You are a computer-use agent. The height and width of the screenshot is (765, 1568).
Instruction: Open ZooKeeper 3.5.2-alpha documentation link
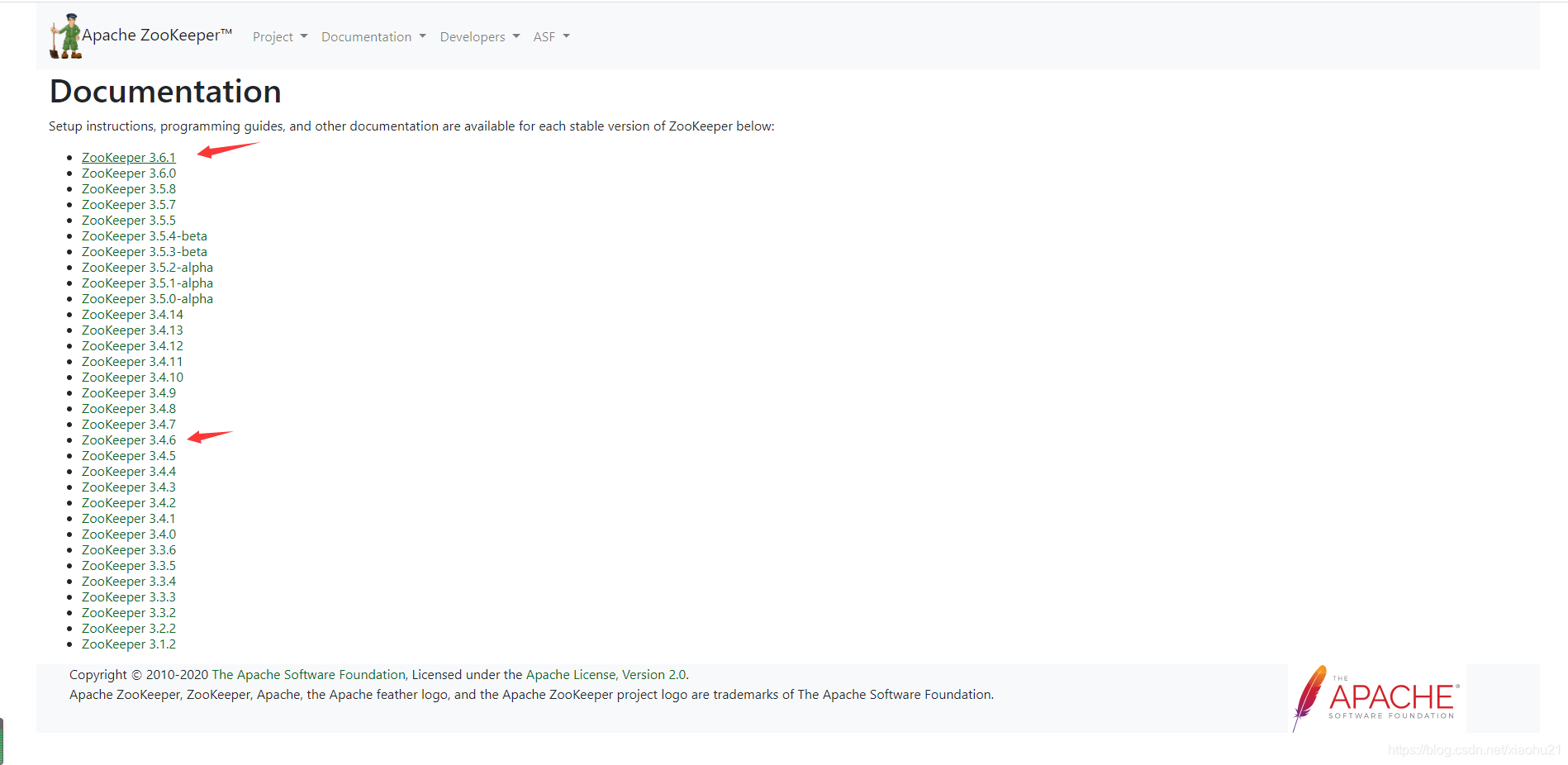click(x=147, y=268)
